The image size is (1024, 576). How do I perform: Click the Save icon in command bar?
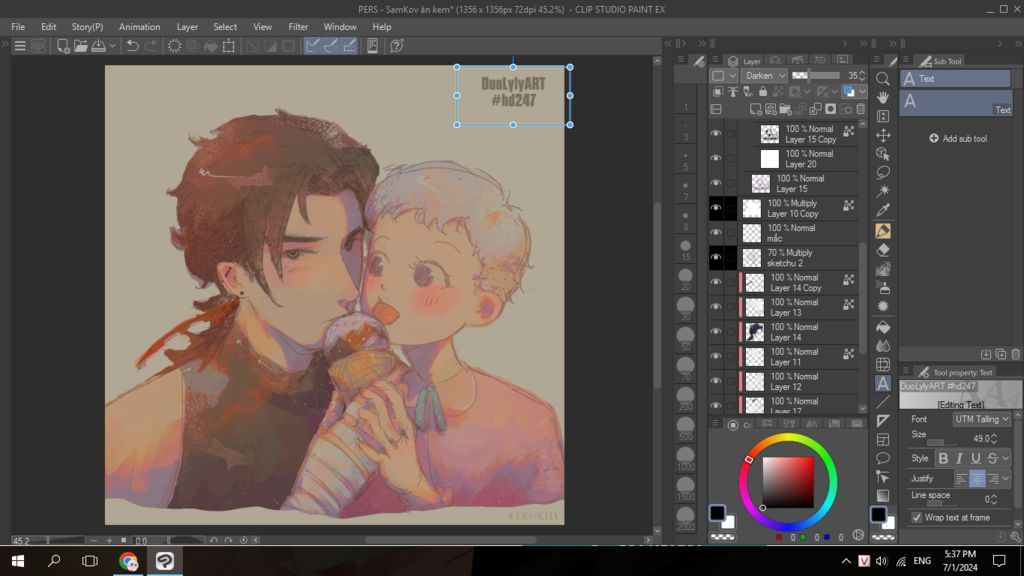click(99, 46)
